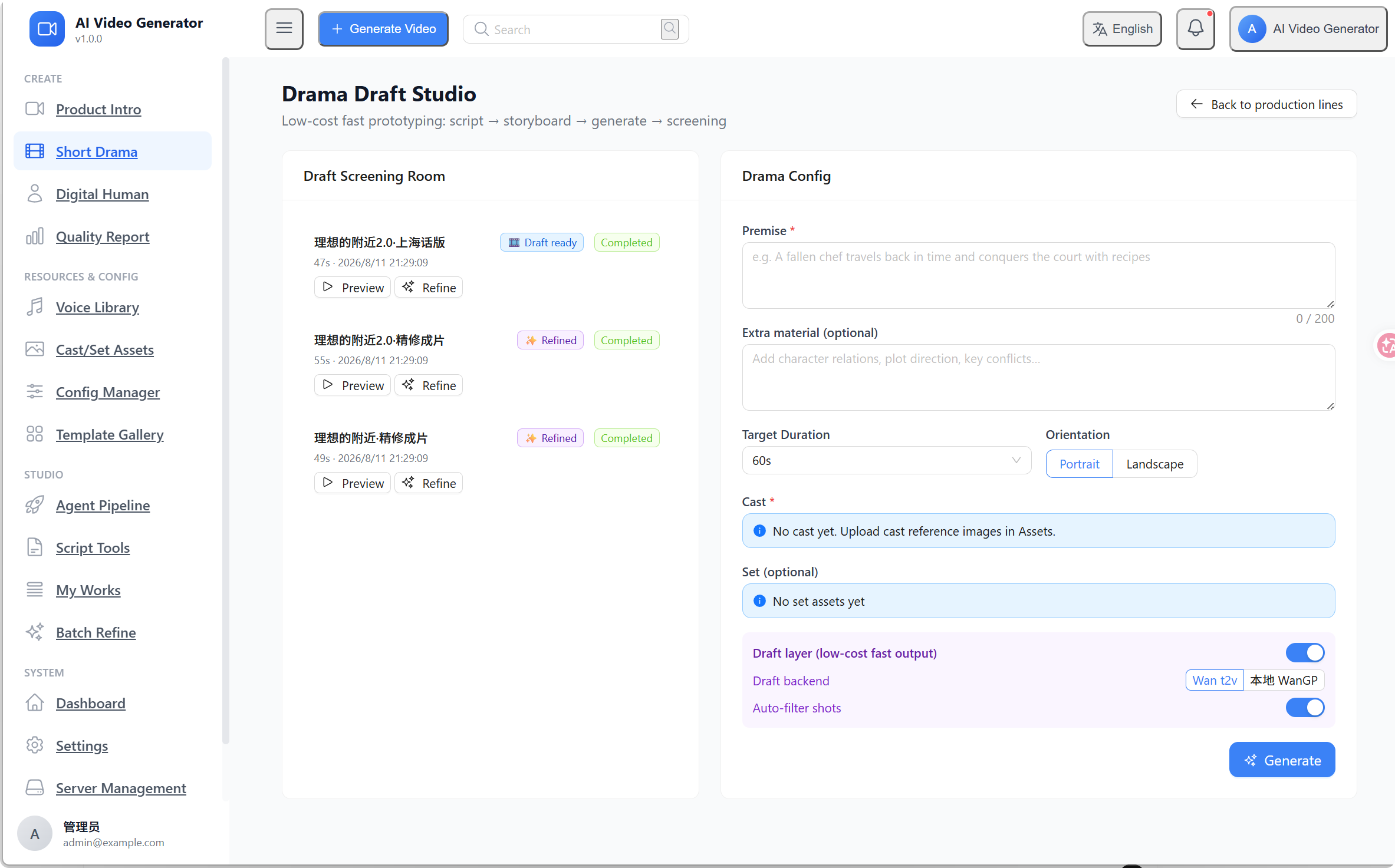Open the notifications bell
Viewport: 1395px width, 868px height.
[1195, 28]
